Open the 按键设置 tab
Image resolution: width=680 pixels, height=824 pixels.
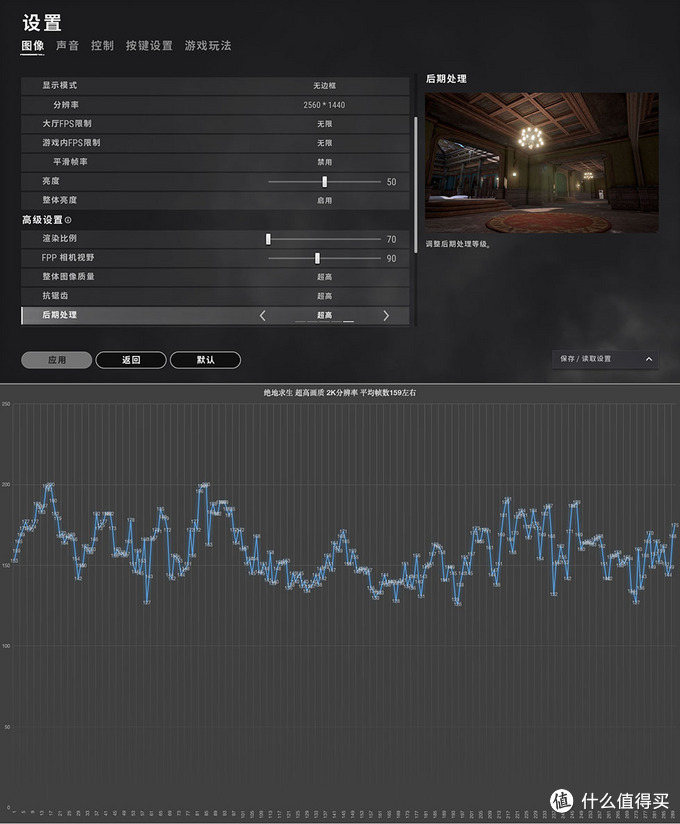click(x=149, y=46)
